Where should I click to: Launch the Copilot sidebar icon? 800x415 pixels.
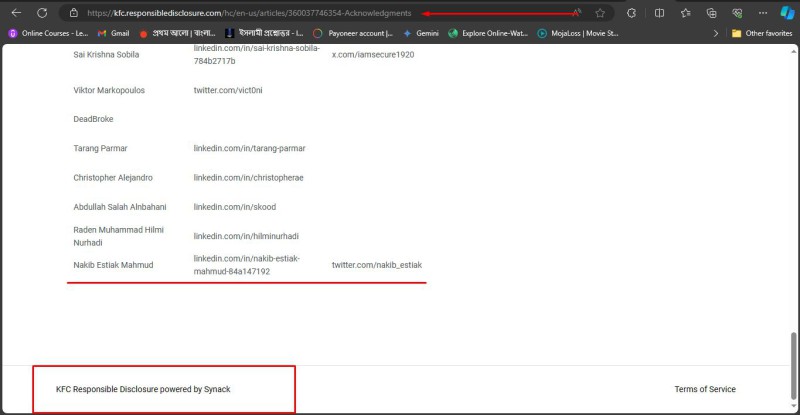[787, 13]
